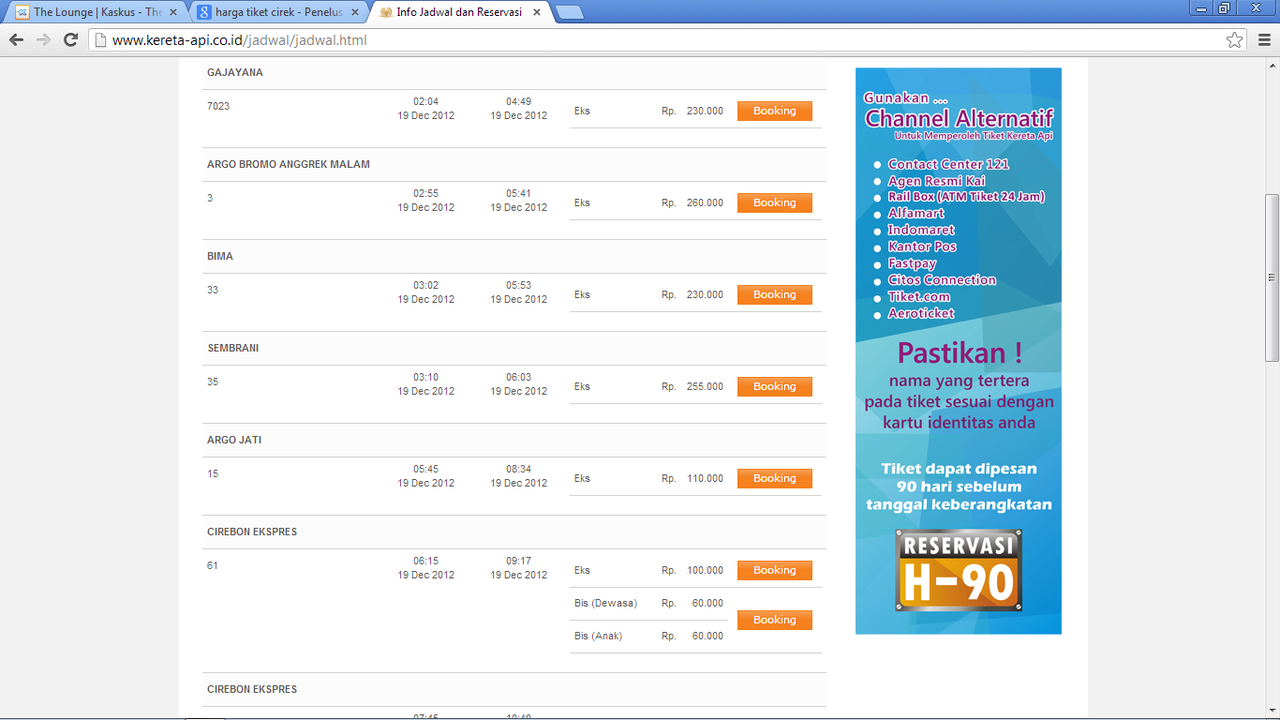Close the harga tiket cirek tab
1280x720 pixels.
click(x=354, y=12)
